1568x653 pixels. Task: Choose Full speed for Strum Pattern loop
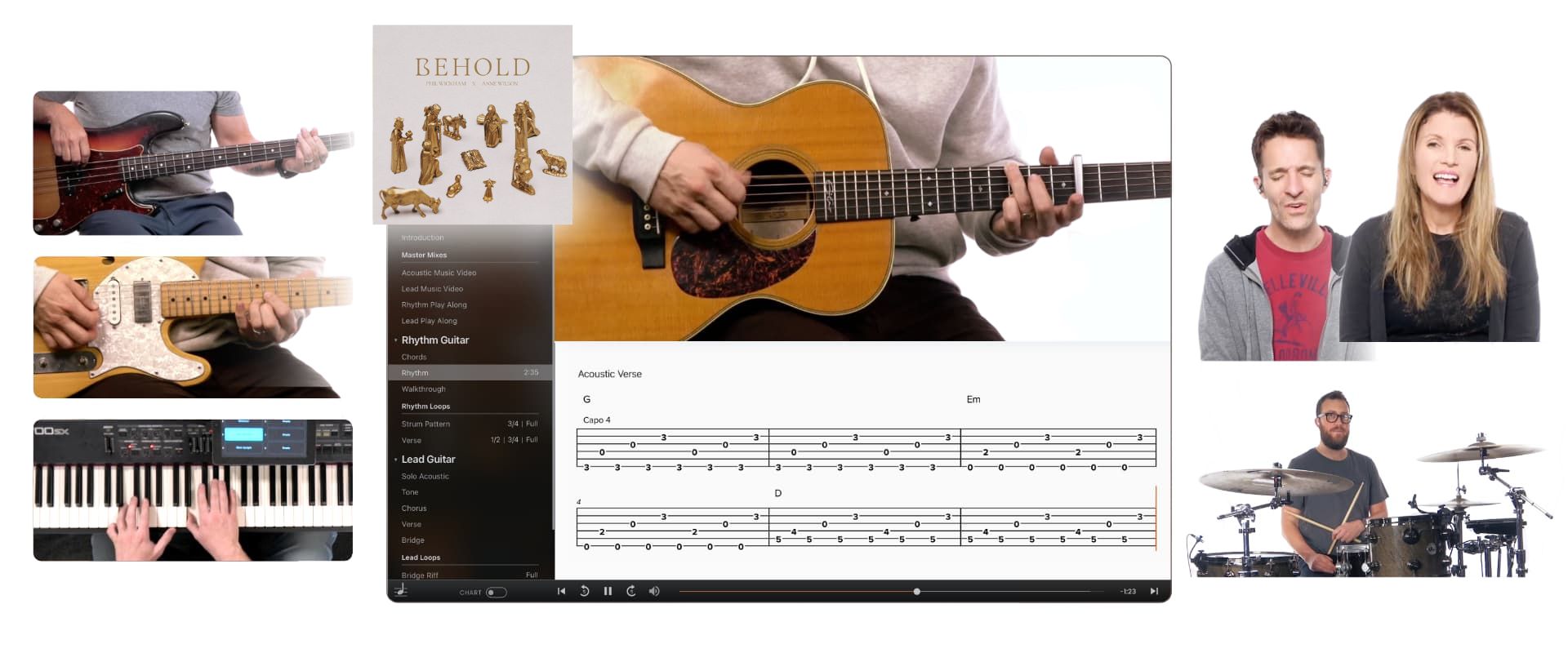[x=532, y=424]
